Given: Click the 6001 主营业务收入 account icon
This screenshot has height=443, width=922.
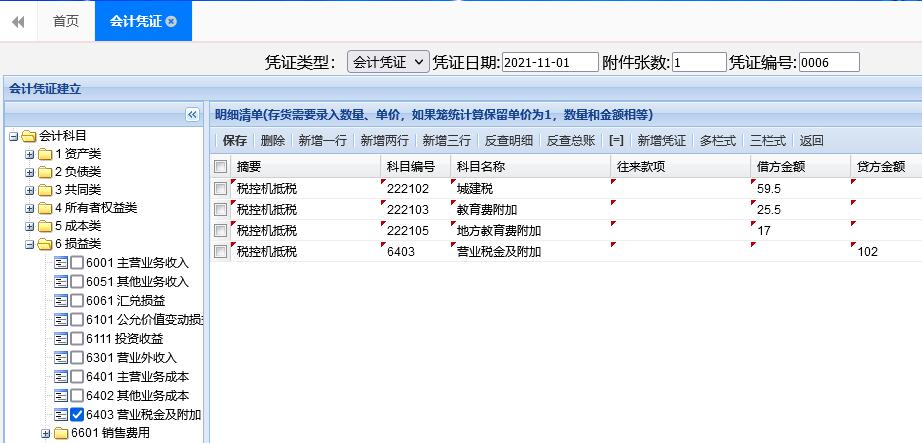Looking at the screenshot, I should (61, 263).
